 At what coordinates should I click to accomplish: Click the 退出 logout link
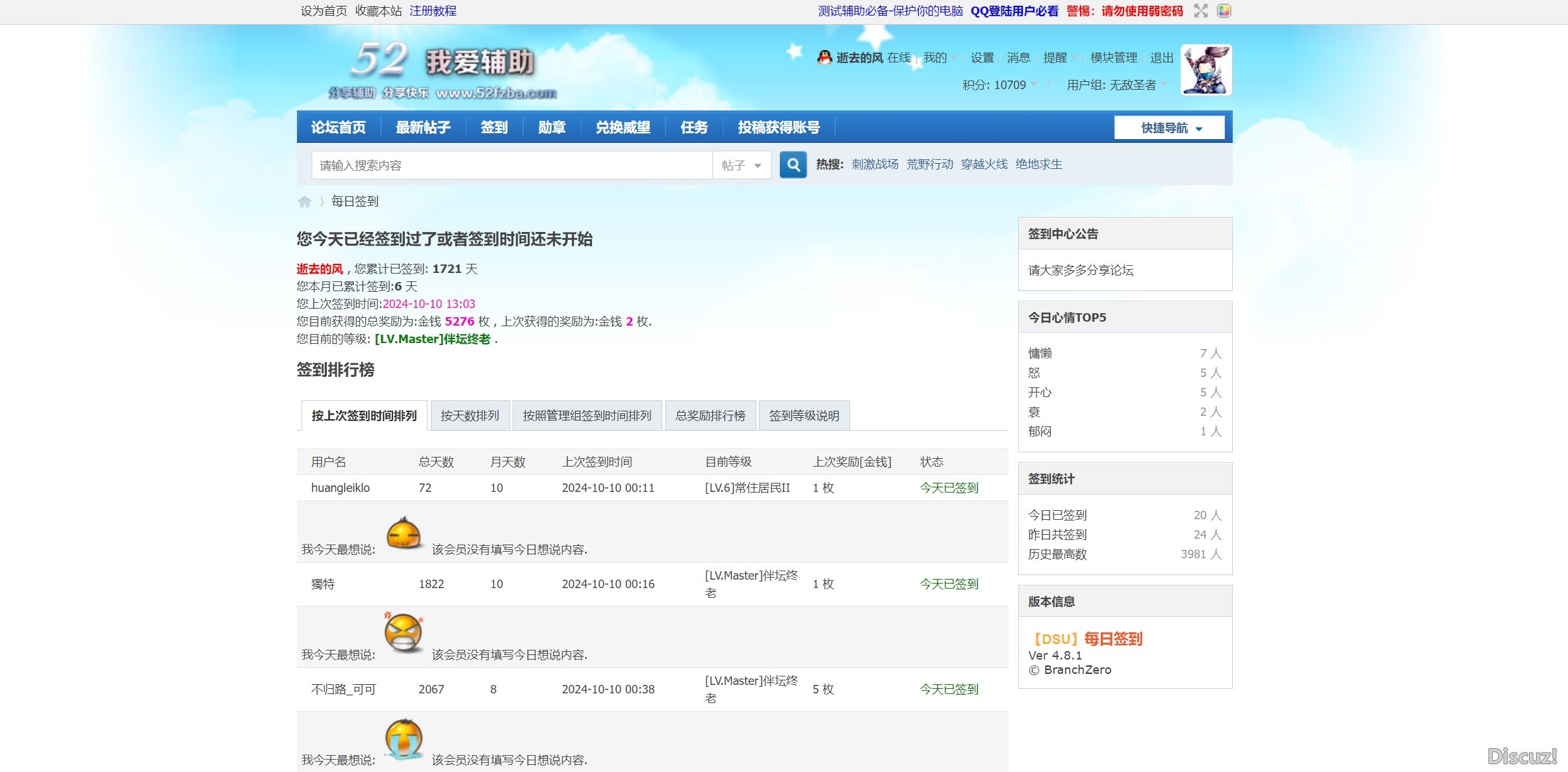[1161, 58]
